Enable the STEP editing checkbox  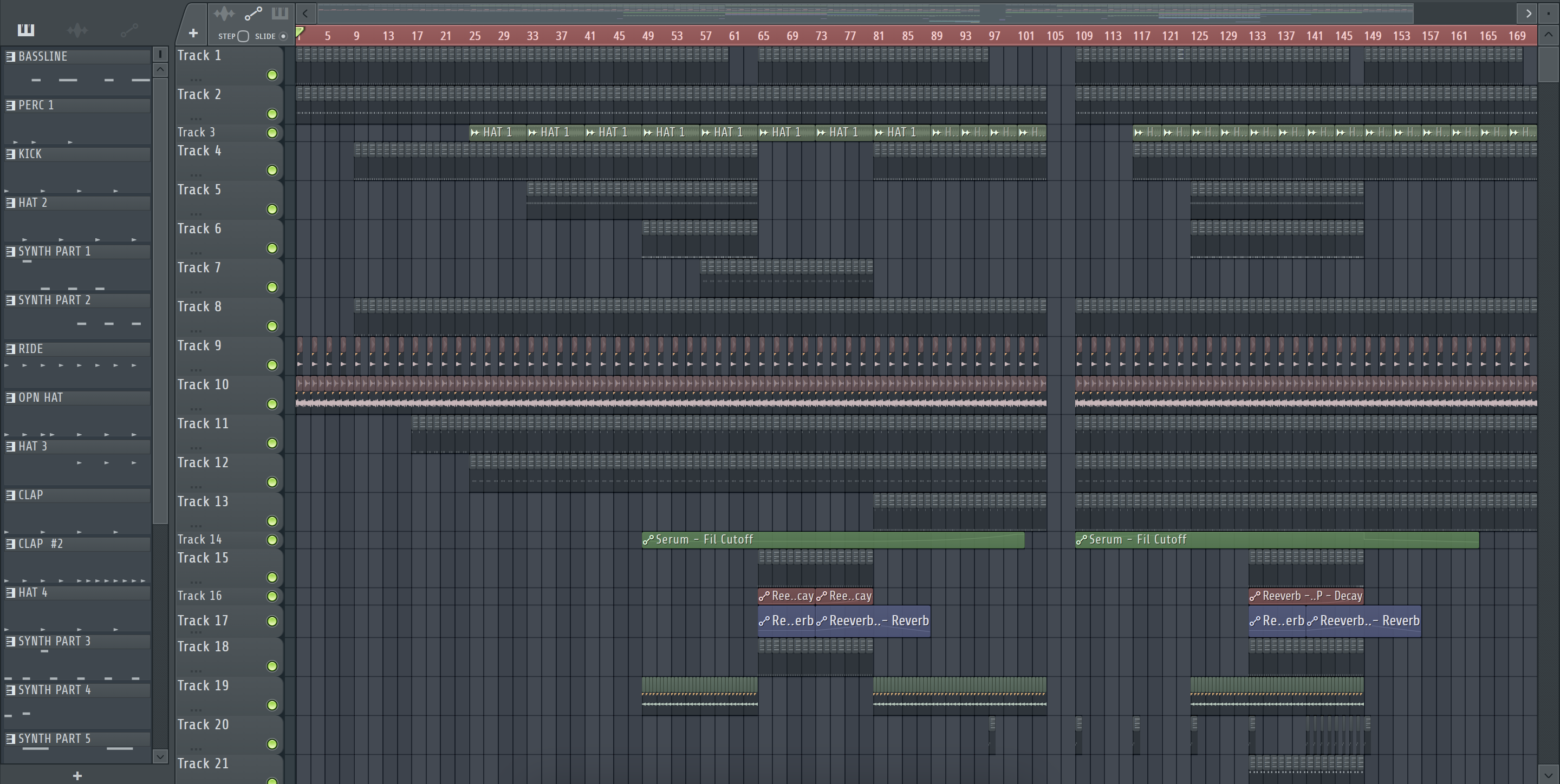[x=243, y=36]
